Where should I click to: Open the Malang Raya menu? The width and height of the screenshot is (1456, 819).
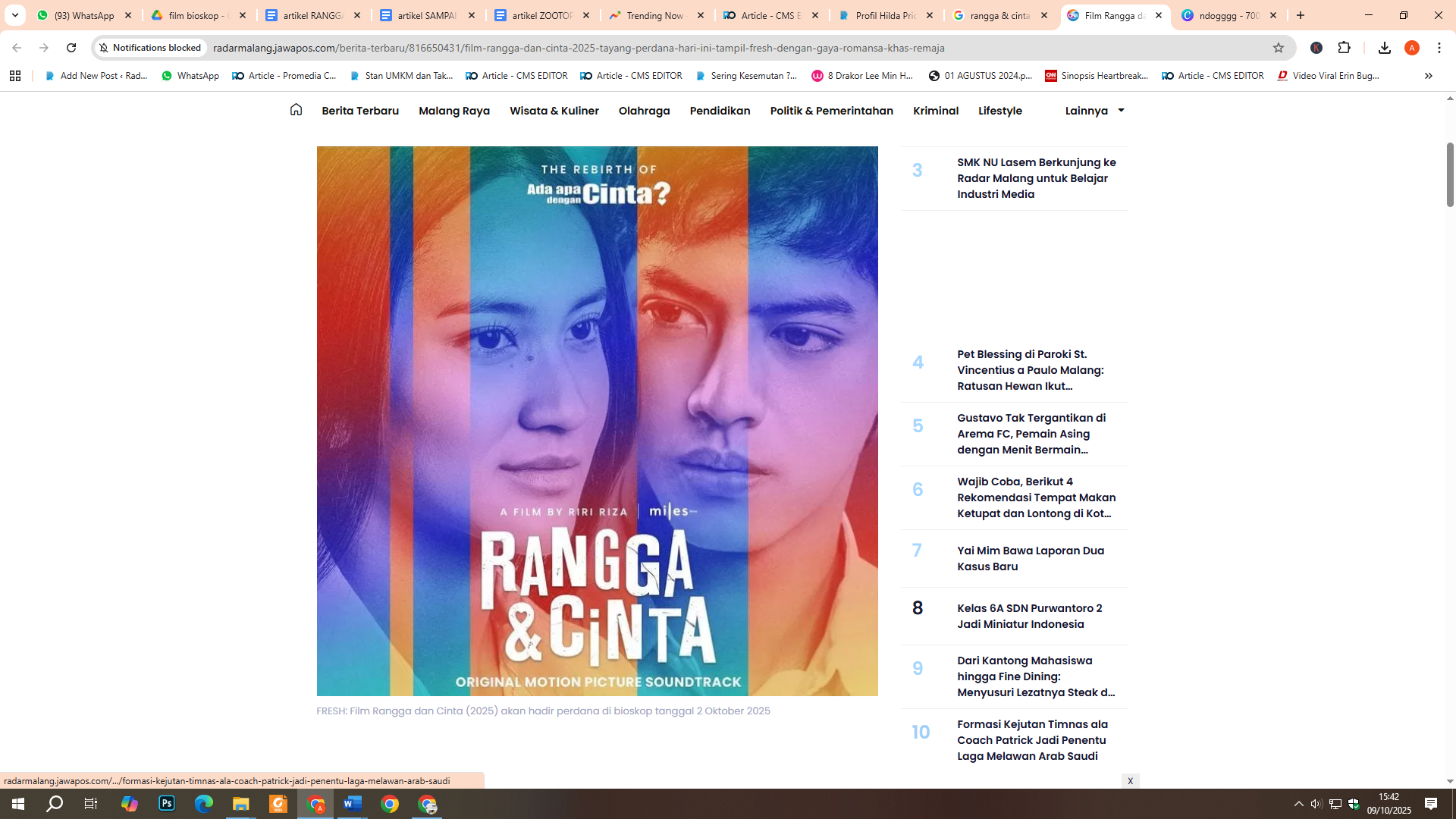[x=454, y=111]
